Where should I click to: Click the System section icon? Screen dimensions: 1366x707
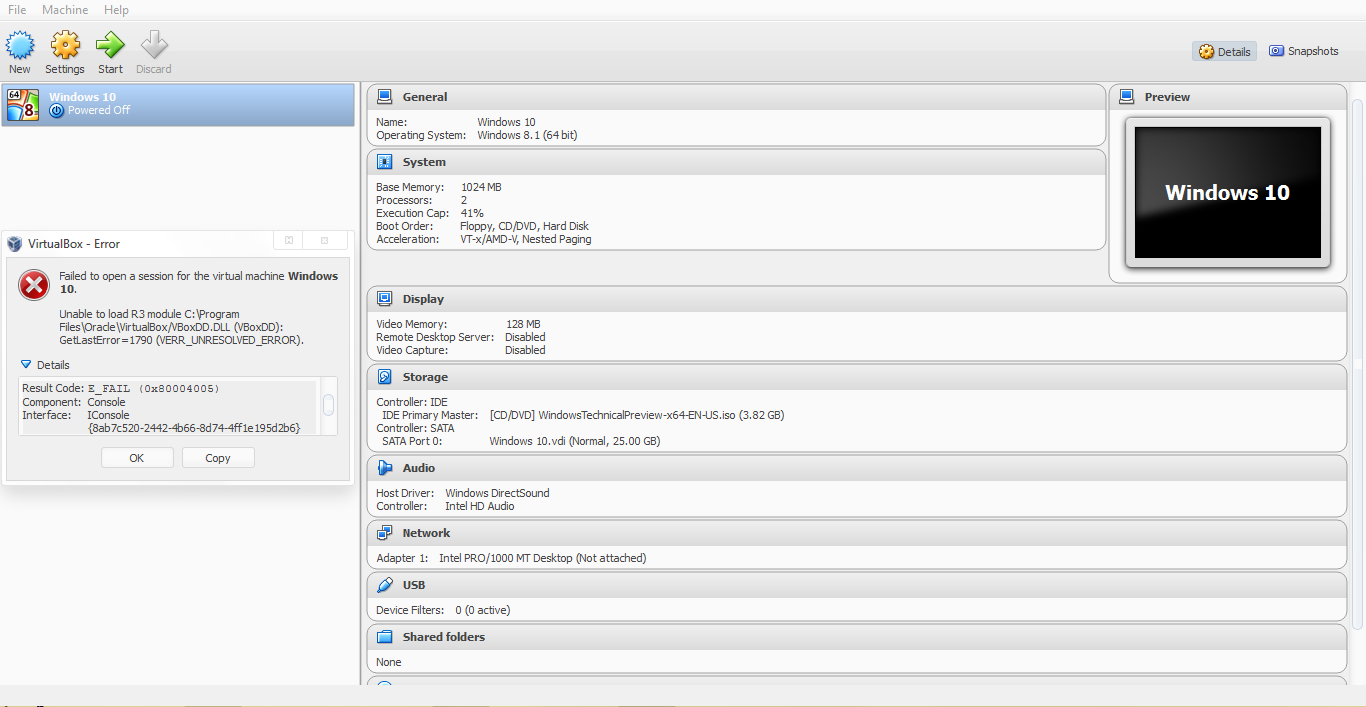point(385,161)
